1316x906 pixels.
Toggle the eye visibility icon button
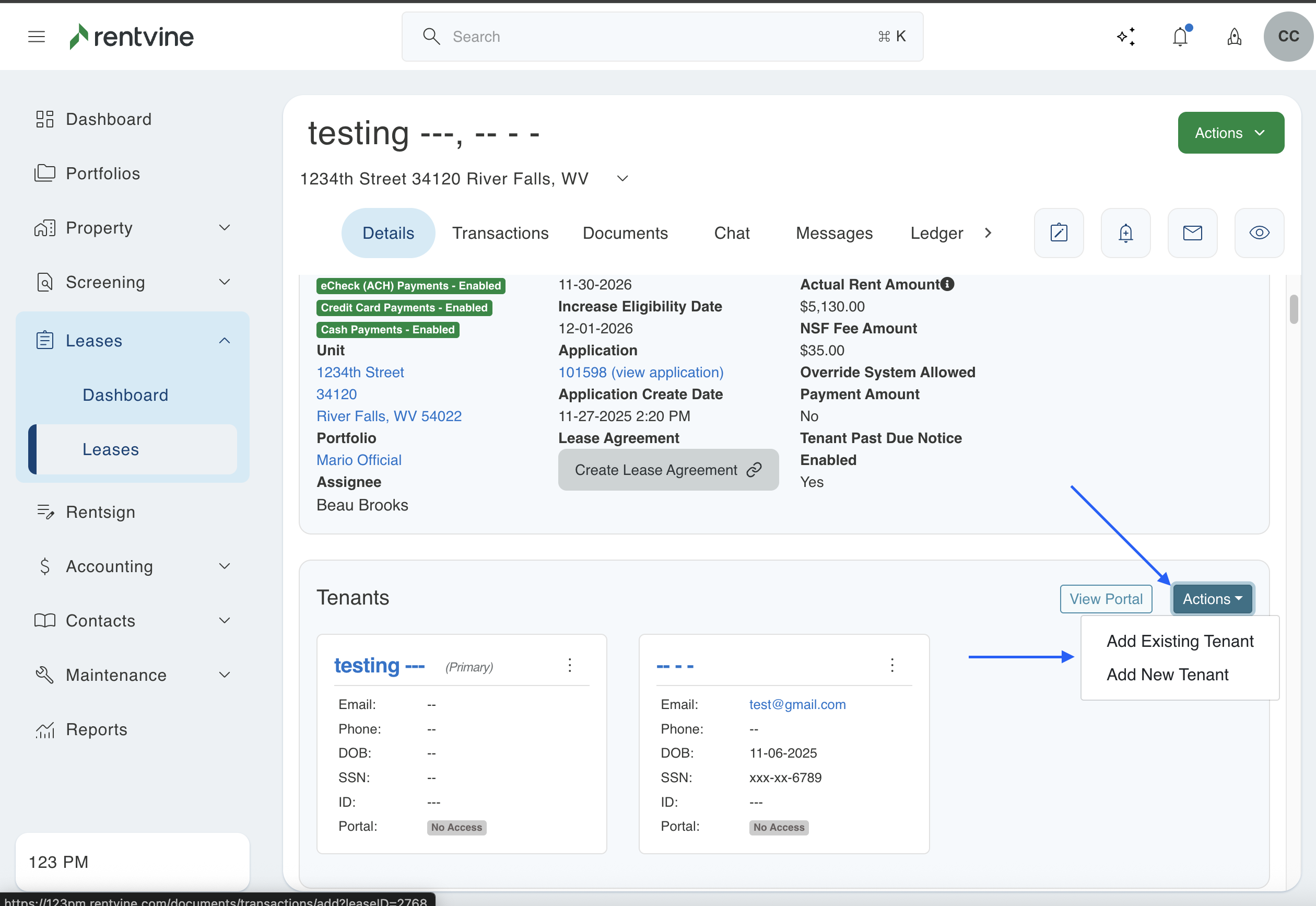point(1259,233)
